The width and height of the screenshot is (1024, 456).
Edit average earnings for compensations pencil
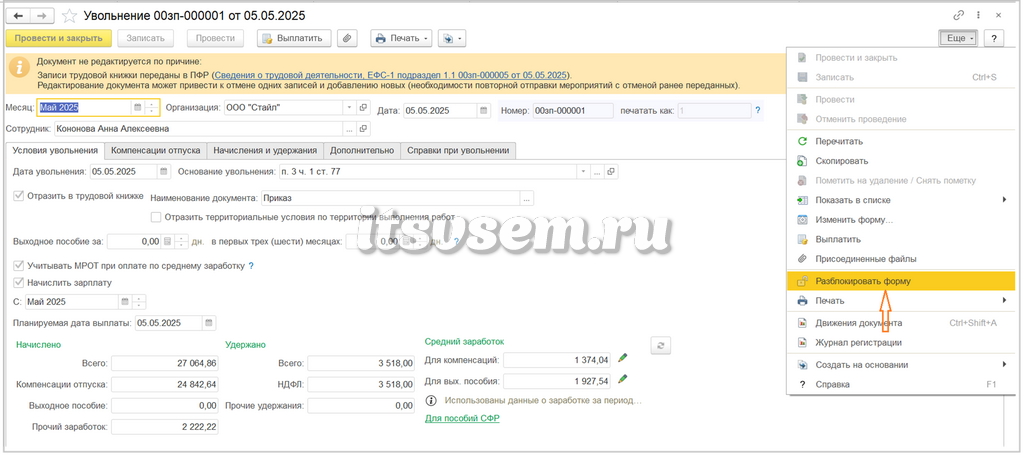622,357
